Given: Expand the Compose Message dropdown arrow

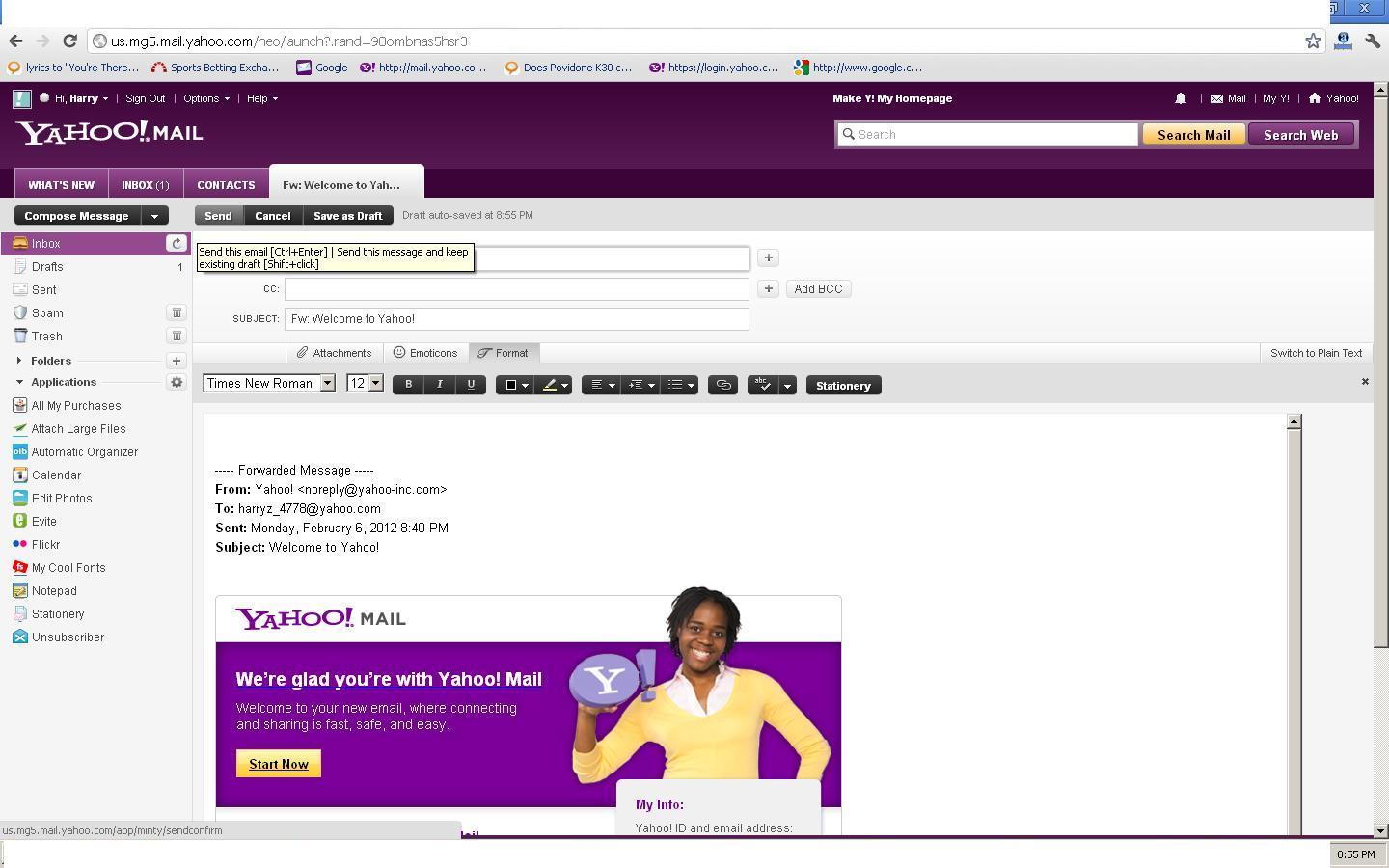Looking at the screenshot, I should pos(154,216).
